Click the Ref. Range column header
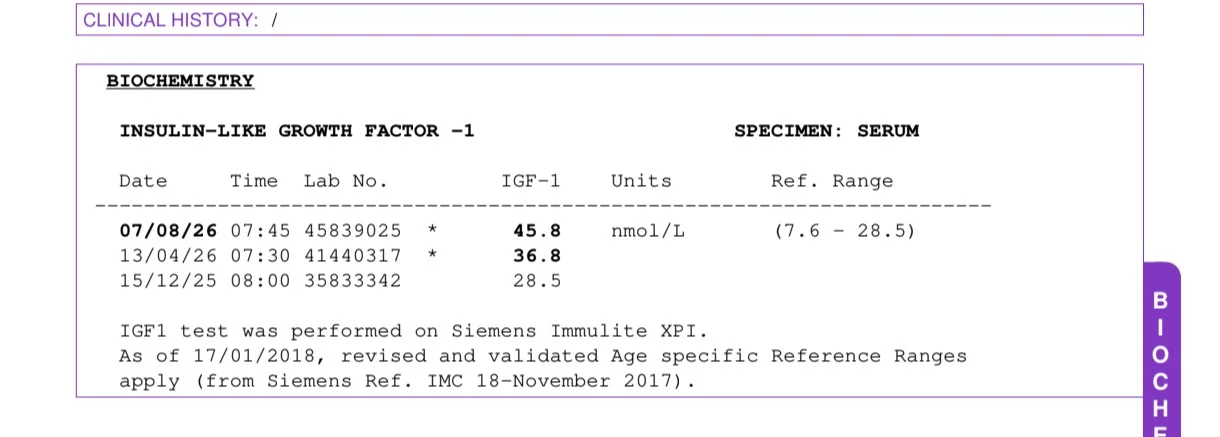The width and height of the screenshot is (1220, 437). [832, 181]
